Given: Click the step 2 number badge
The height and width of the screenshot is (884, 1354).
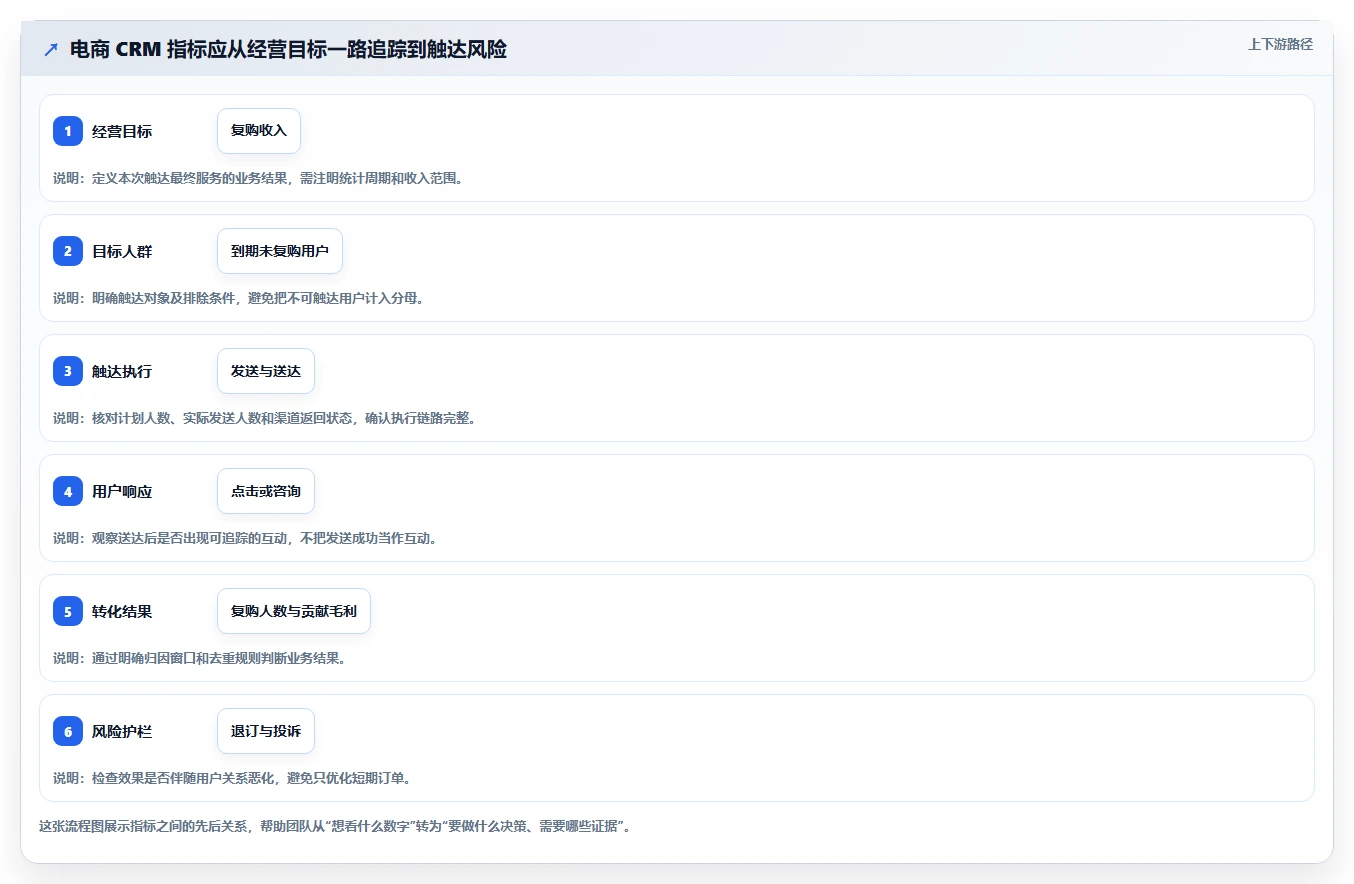Looking at the screenshot, I should point(68,251).
